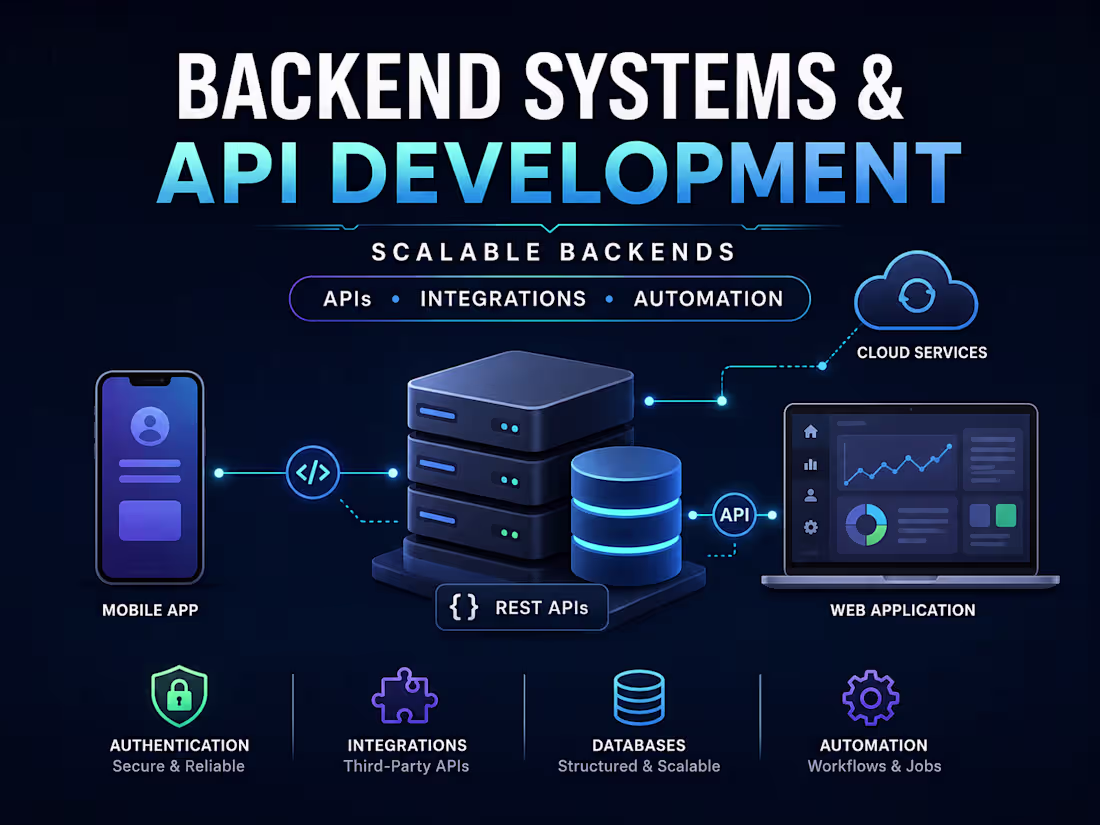Click the CLOUD SERVICES label
Viewport: 1100px width, 825px height.
922,352
